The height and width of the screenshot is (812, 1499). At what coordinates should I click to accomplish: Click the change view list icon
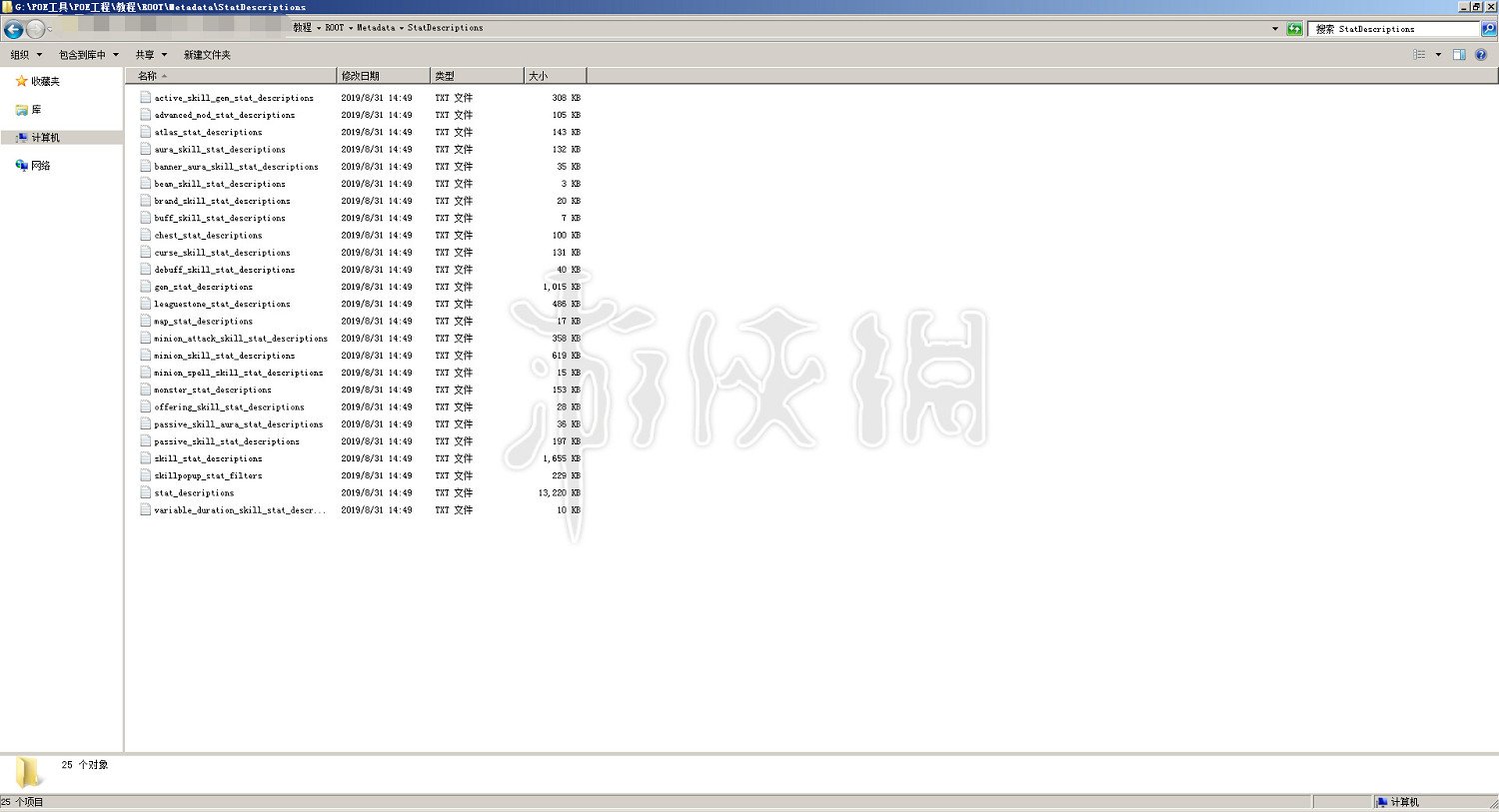(1419, 55)
